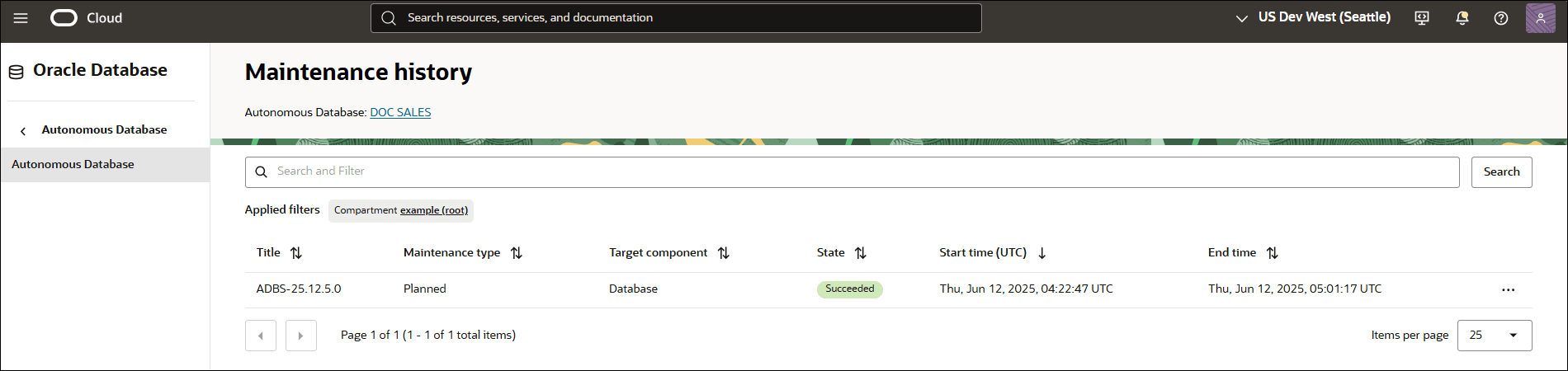This screenshot has width=1568, height=371.
Task: Select Autonomous Database in the sidebar
Action: tap(73, 165)
